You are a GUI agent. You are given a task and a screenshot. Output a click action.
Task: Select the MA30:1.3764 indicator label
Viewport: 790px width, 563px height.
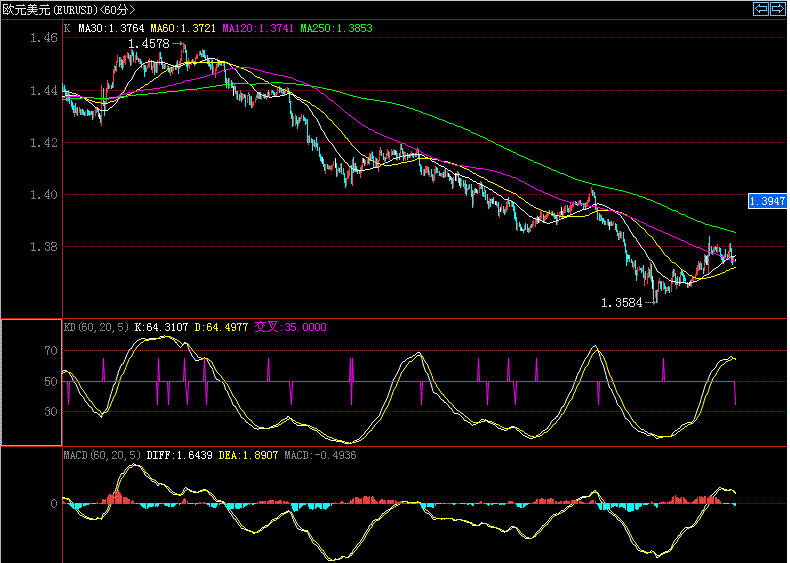111,28
